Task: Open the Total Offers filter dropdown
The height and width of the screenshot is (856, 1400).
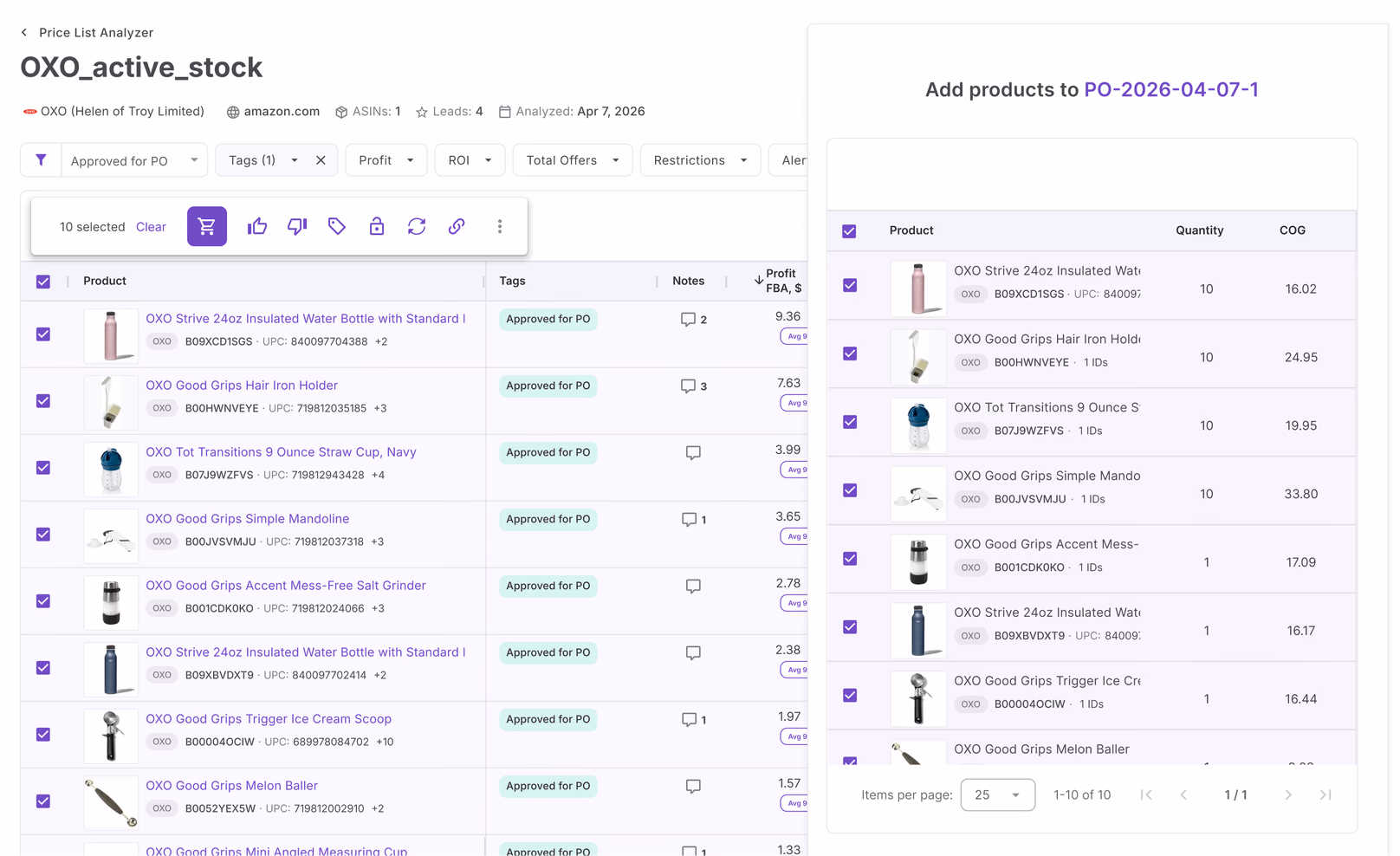Action: pos(573,160)
